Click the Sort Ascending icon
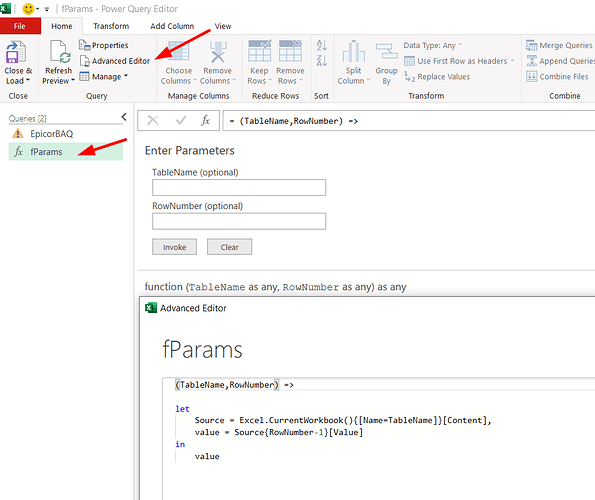This screenshot has height=500, width=595. (x=321, y=45)
